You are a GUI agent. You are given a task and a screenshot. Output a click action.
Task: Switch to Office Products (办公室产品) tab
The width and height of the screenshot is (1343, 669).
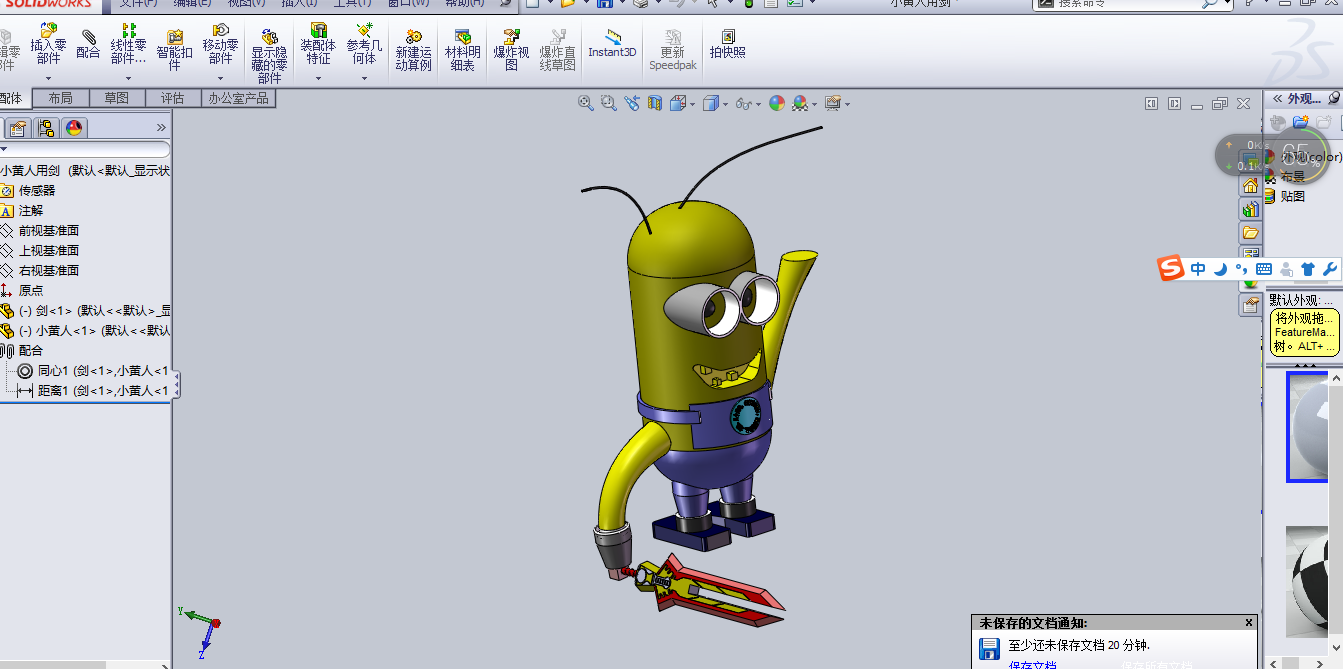coord(238,98)
